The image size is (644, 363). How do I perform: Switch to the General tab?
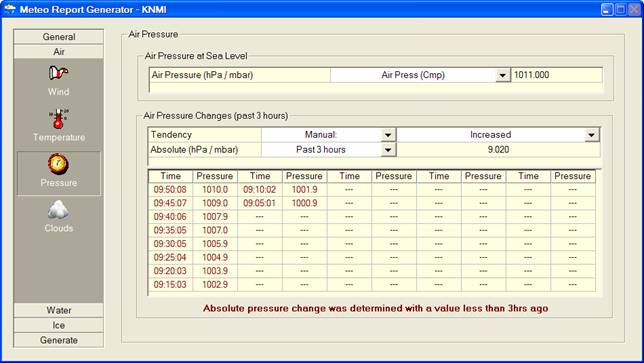tap(59, 37)
